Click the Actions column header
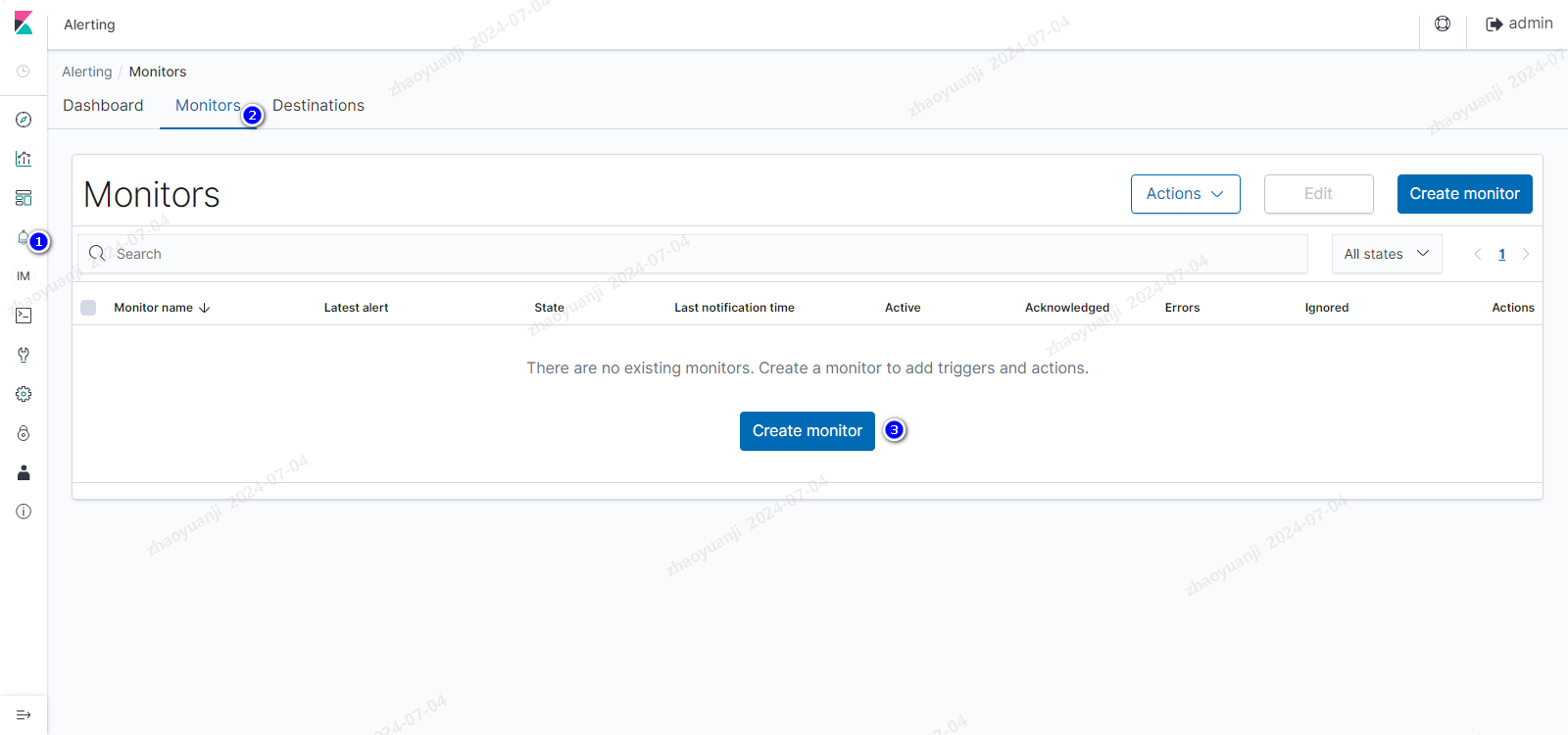1568x735 pixels. tap(1513, 308)
